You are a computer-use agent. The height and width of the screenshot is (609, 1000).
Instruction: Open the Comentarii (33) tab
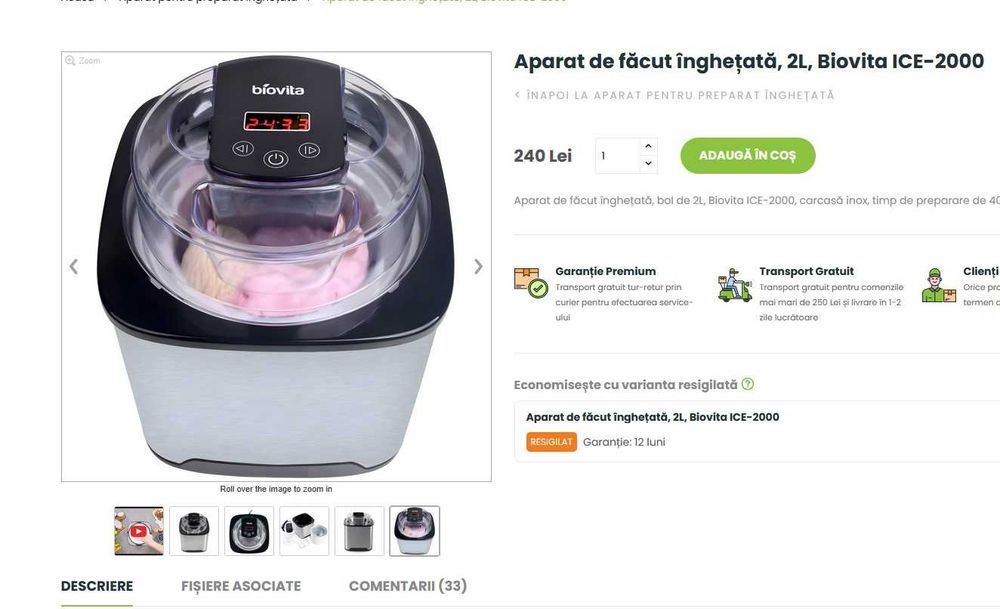tap(408, 586)
